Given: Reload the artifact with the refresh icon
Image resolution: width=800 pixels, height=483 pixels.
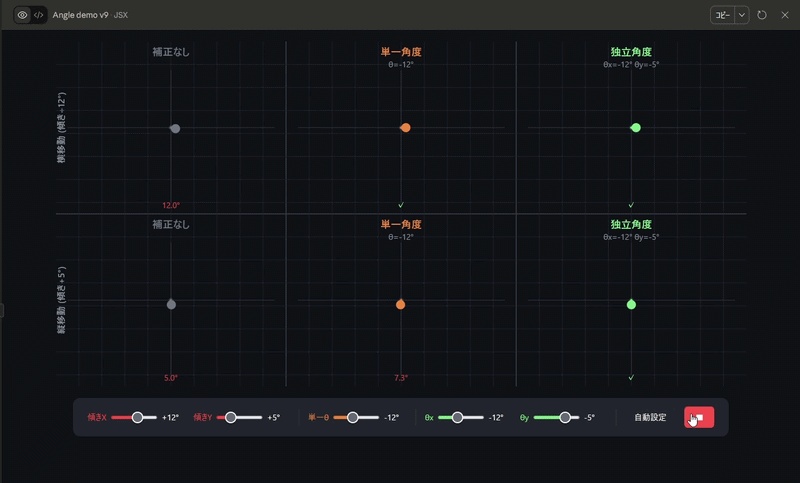Looking at the screenshot, I should pyautogui.click(x=762, y=15).
